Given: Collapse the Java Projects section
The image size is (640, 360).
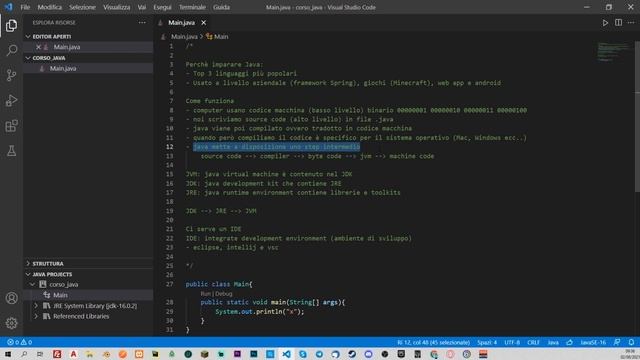Looking at the screenshot, I should click(28, 274).
